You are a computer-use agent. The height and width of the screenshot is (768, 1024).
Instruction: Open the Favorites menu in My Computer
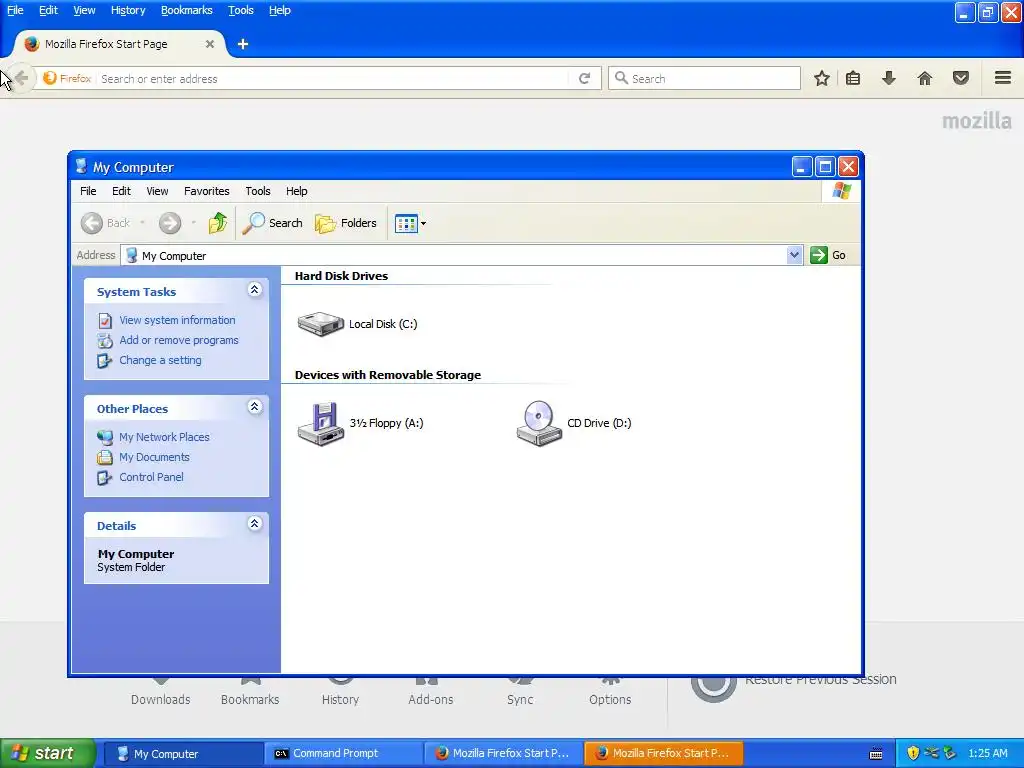pyautogui.click(x=206, y=191)
